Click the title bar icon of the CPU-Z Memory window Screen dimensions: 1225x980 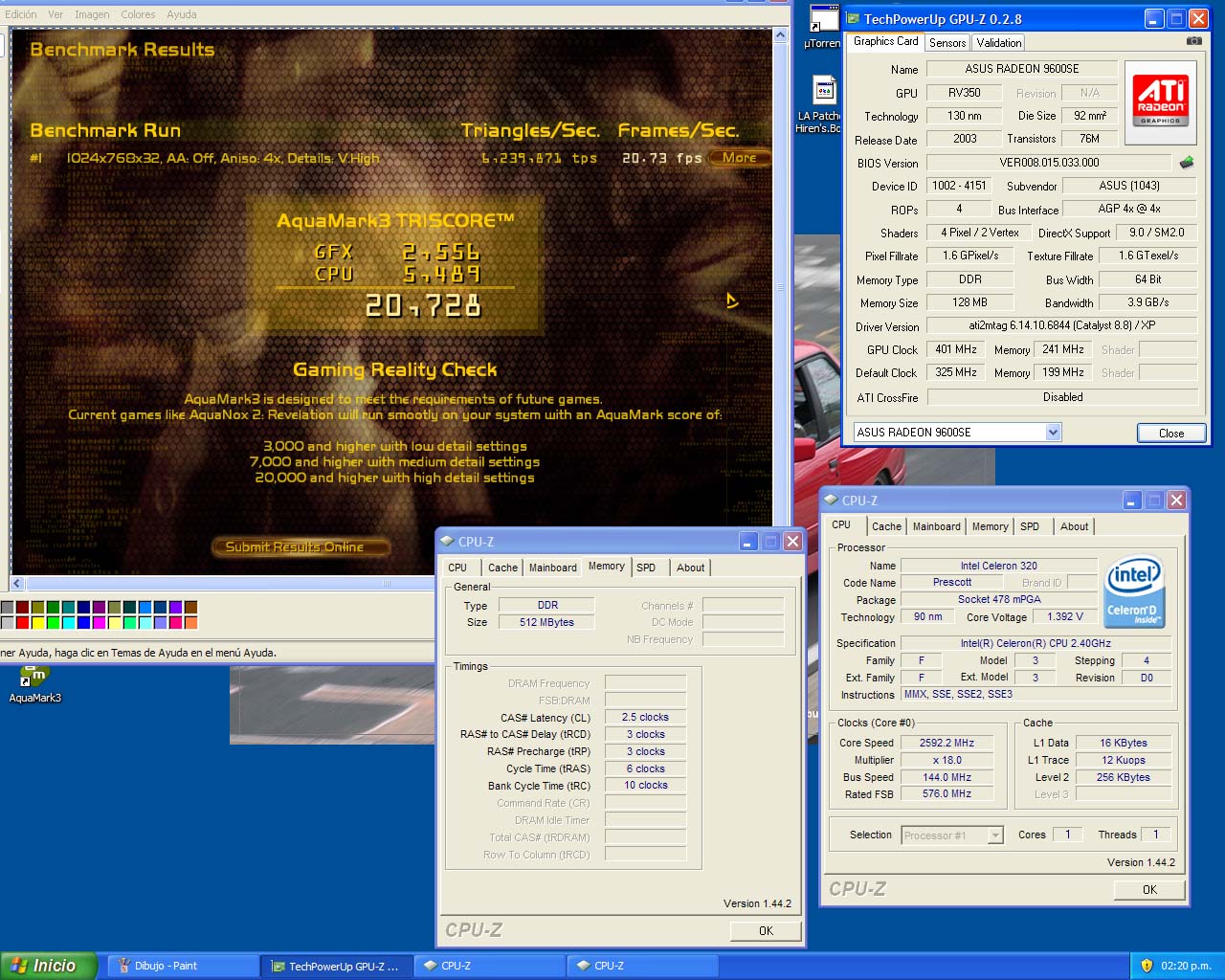[x=447, y=542]
